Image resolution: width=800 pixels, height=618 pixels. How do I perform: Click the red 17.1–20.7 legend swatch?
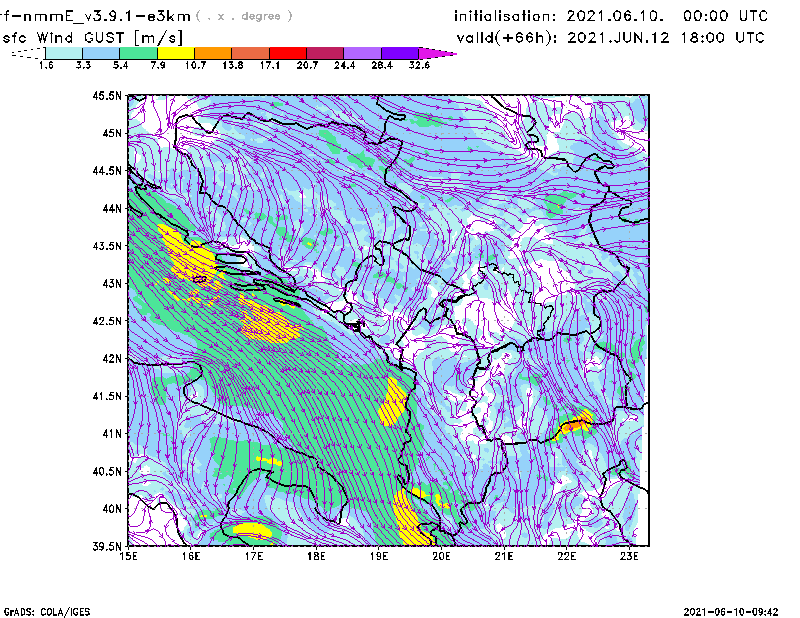click(x=288, y=53)
